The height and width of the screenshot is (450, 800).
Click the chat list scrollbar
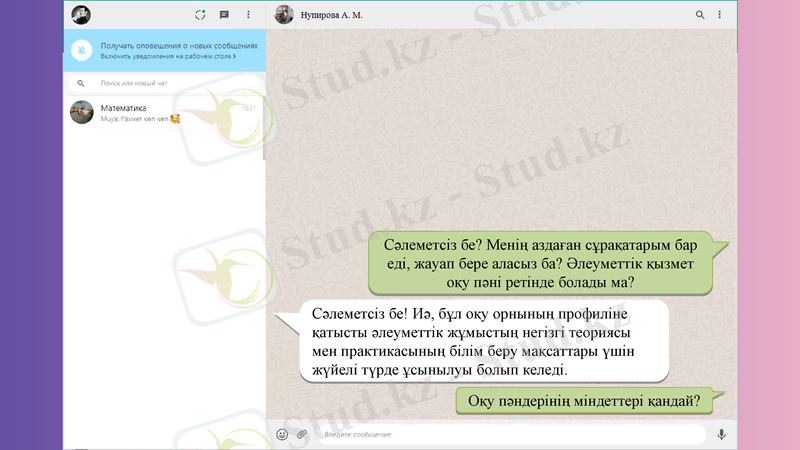[264, 128]
